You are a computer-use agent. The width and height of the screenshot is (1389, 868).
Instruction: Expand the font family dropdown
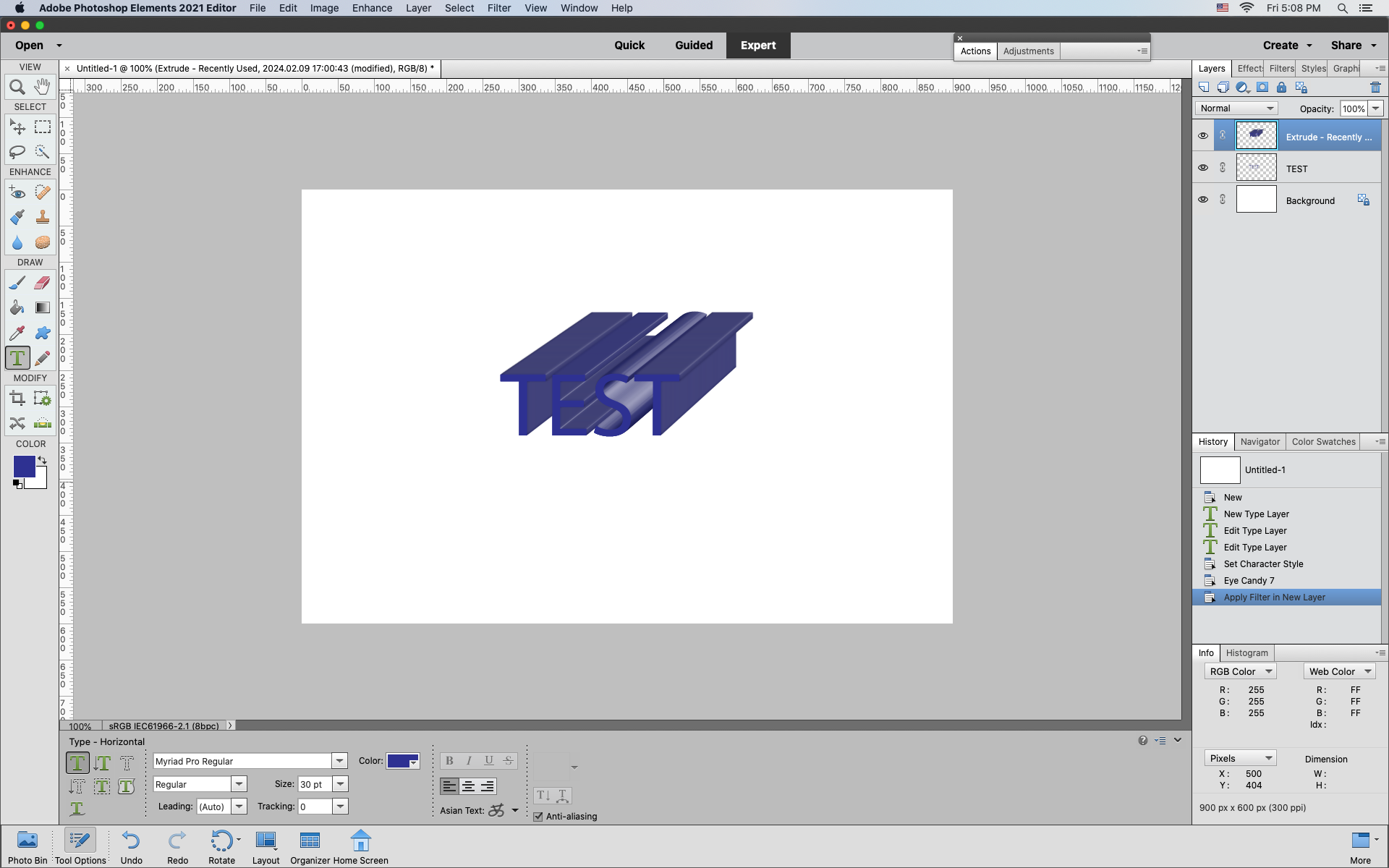[339, 760]
